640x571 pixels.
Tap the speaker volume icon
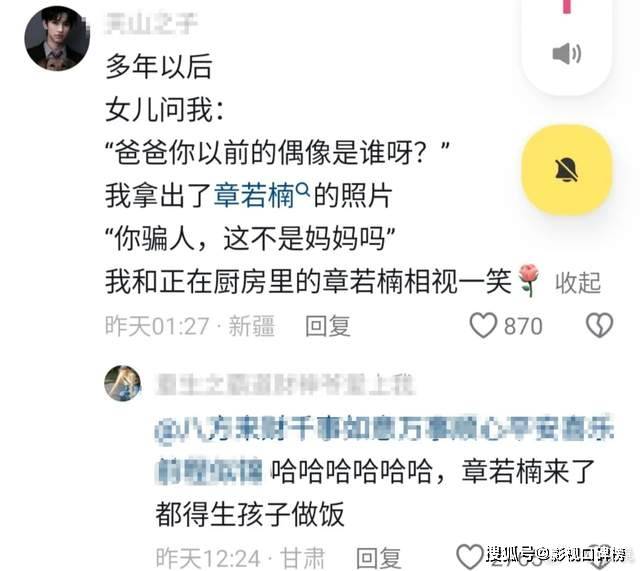(x=567, y=53)
